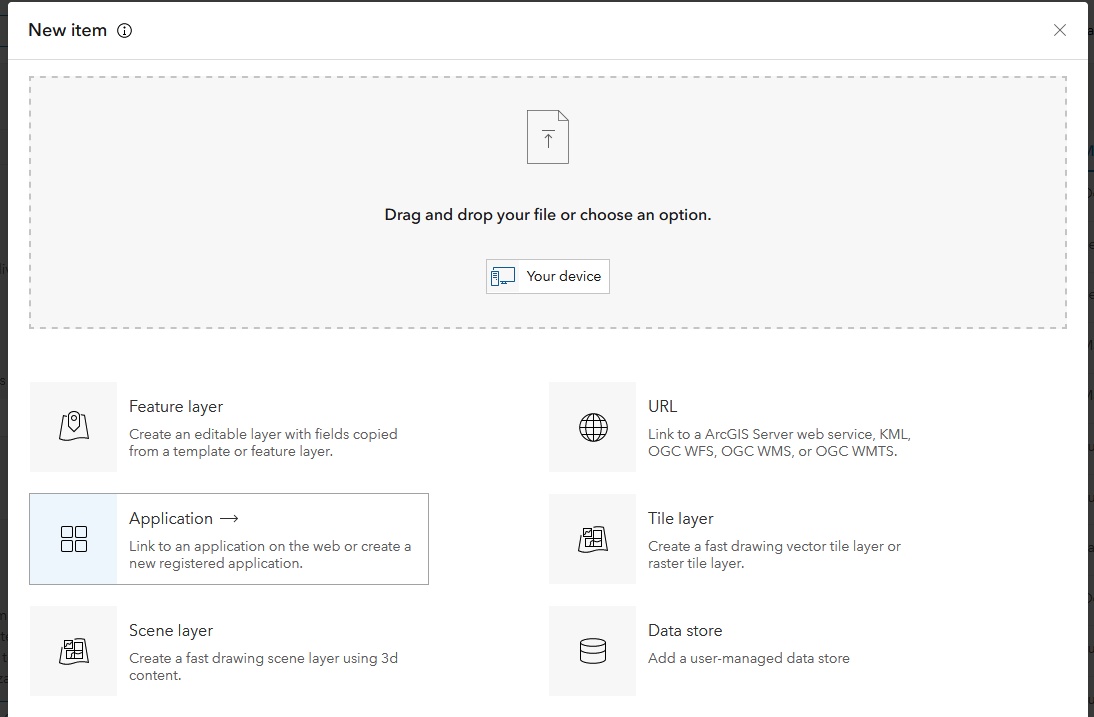Click the New item dialog title

tap(66, 30)
